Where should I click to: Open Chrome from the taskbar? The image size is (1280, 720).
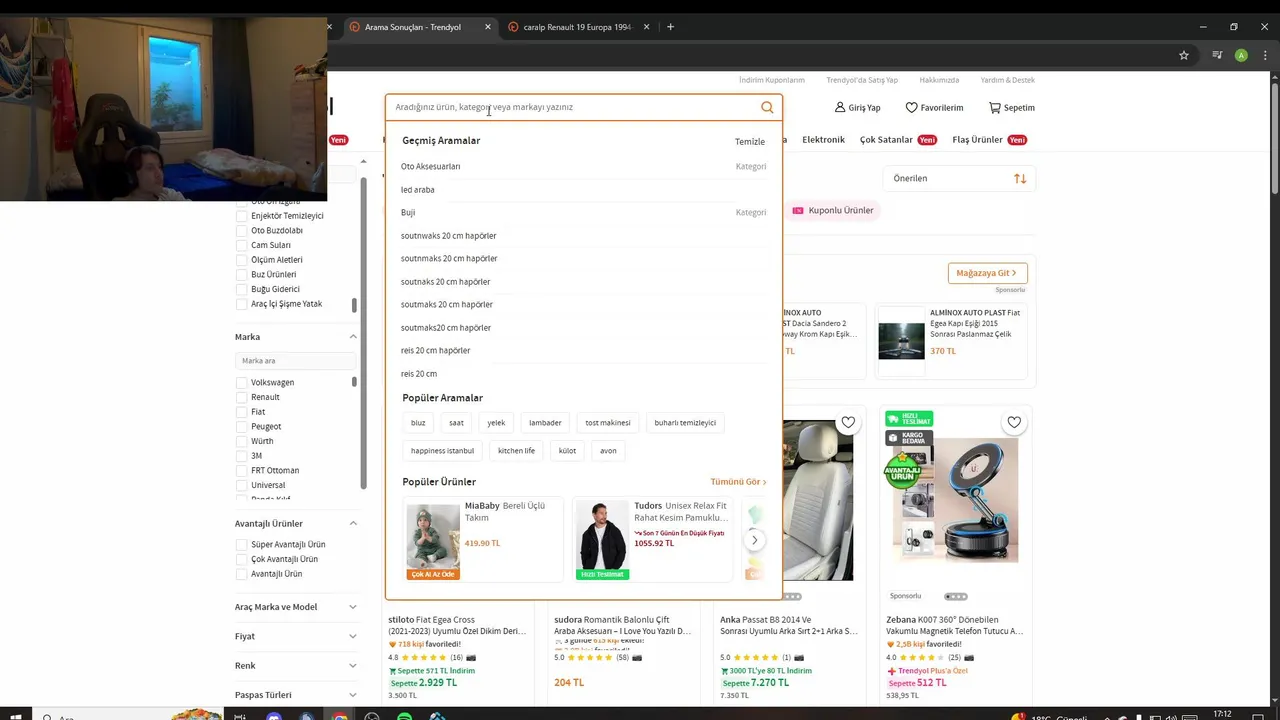point(340,716)
